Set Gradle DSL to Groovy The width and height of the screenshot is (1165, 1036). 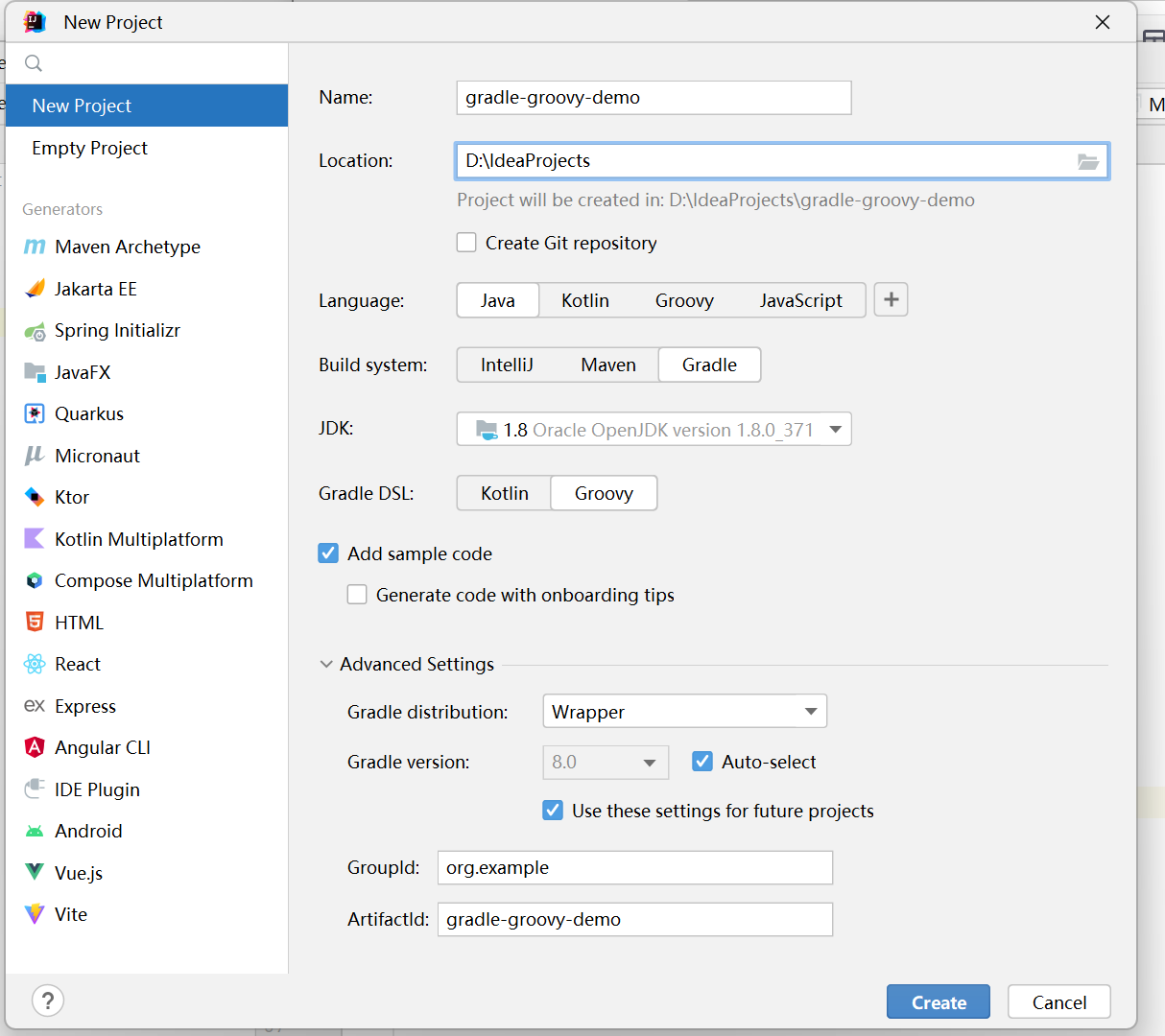[x=604, y=493]
